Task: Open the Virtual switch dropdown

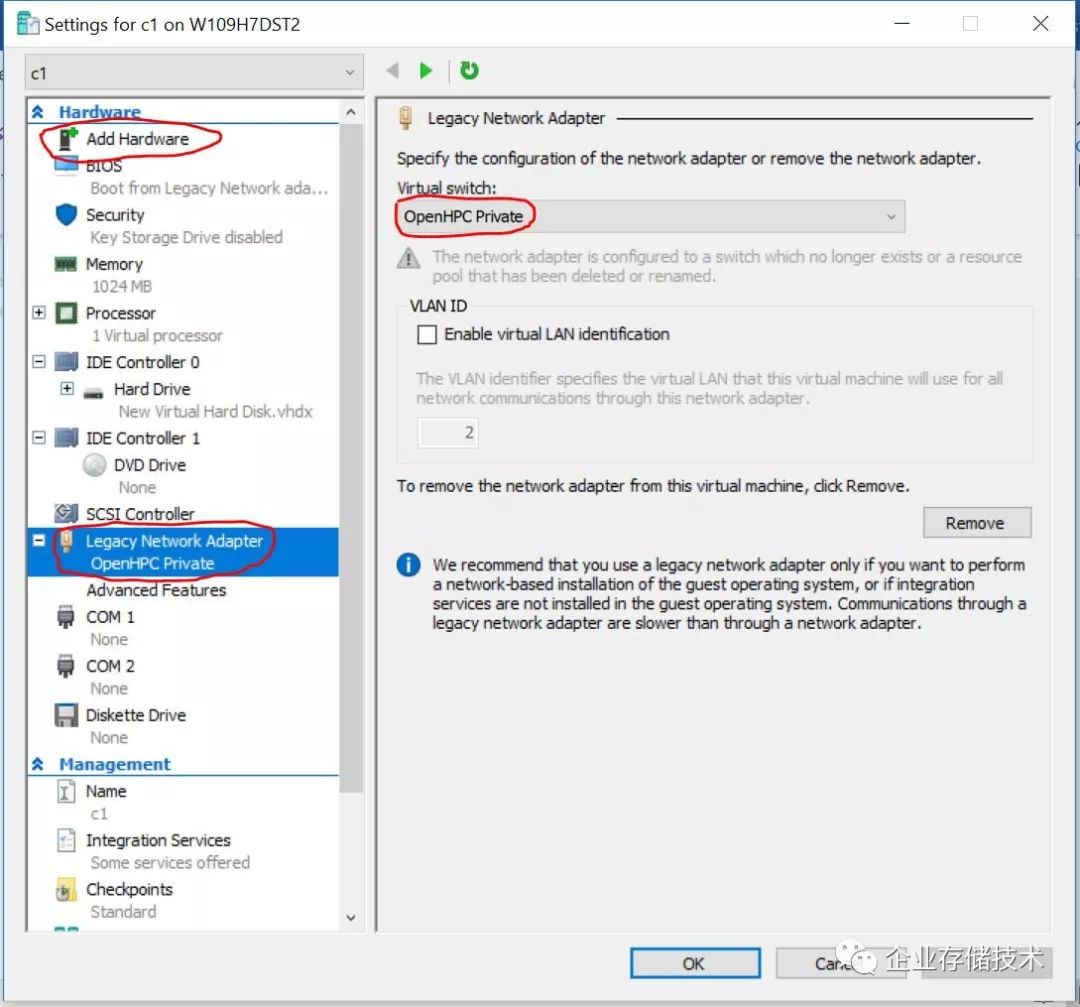Action: (650, 217)
